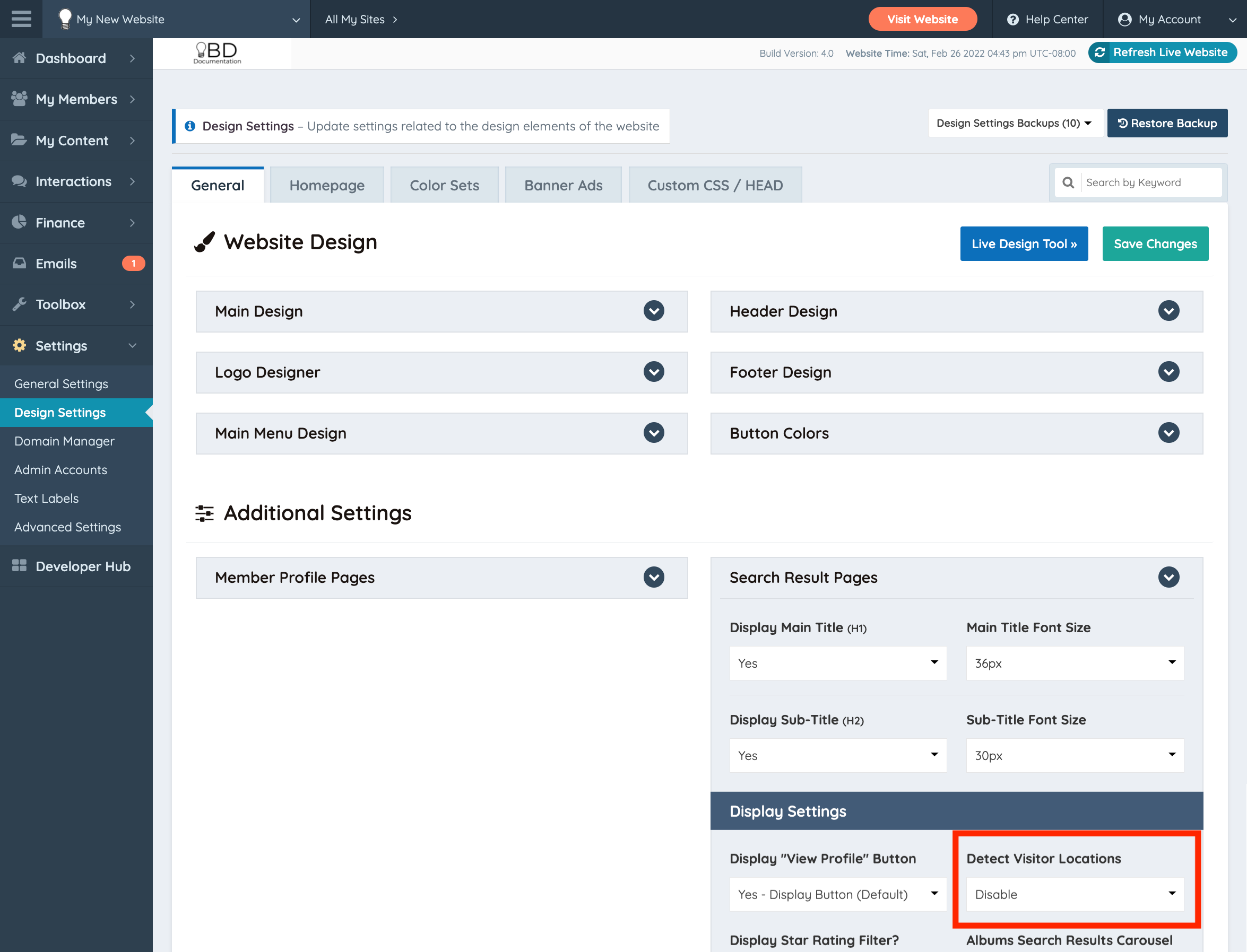Open Main Title Font Size dropdown

1075,663
